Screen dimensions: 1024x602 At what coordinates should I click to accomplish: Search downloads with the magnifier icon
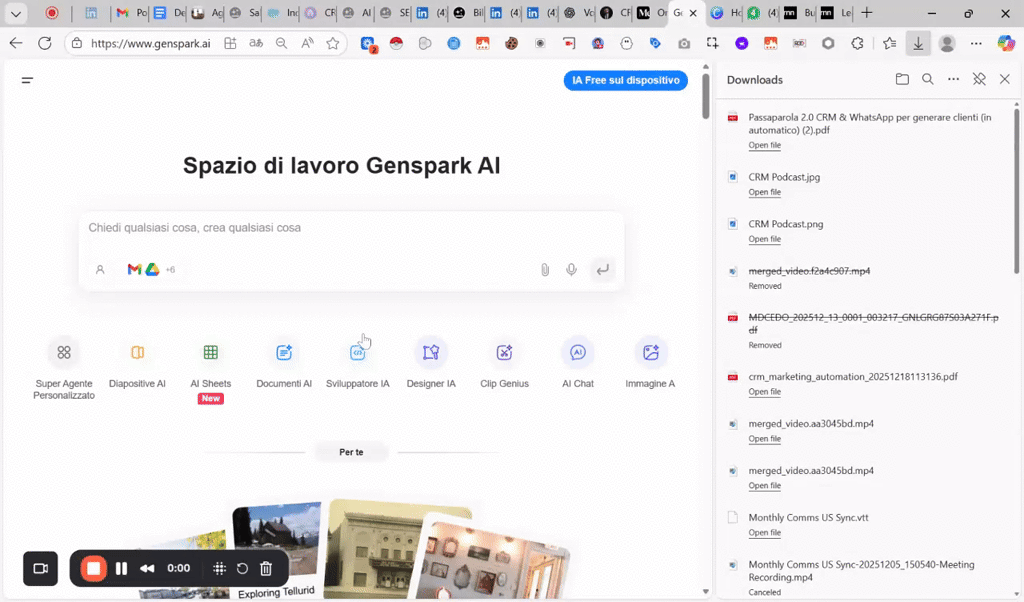coord(927,80)
